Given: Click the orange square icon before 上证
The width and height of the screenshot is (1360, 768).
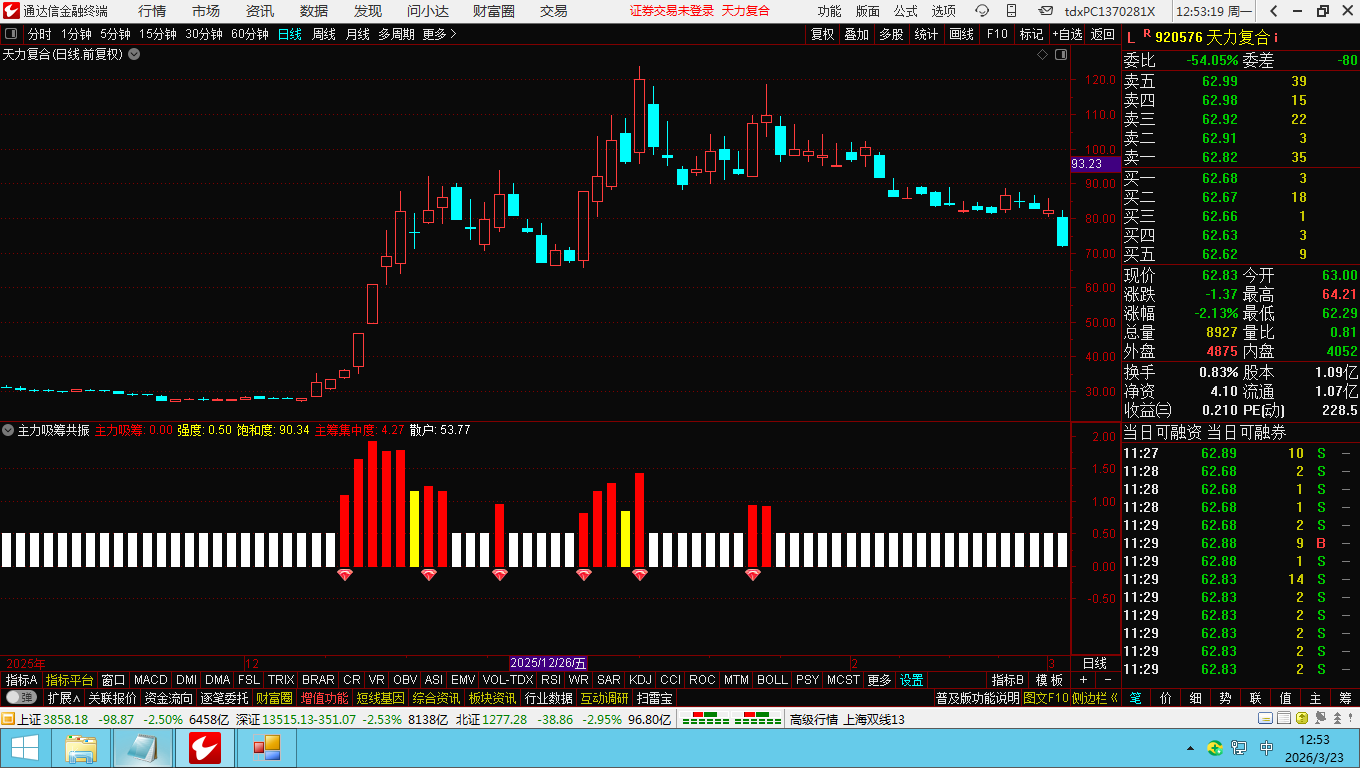Looking at the screenshot, I should coord(7,719).
